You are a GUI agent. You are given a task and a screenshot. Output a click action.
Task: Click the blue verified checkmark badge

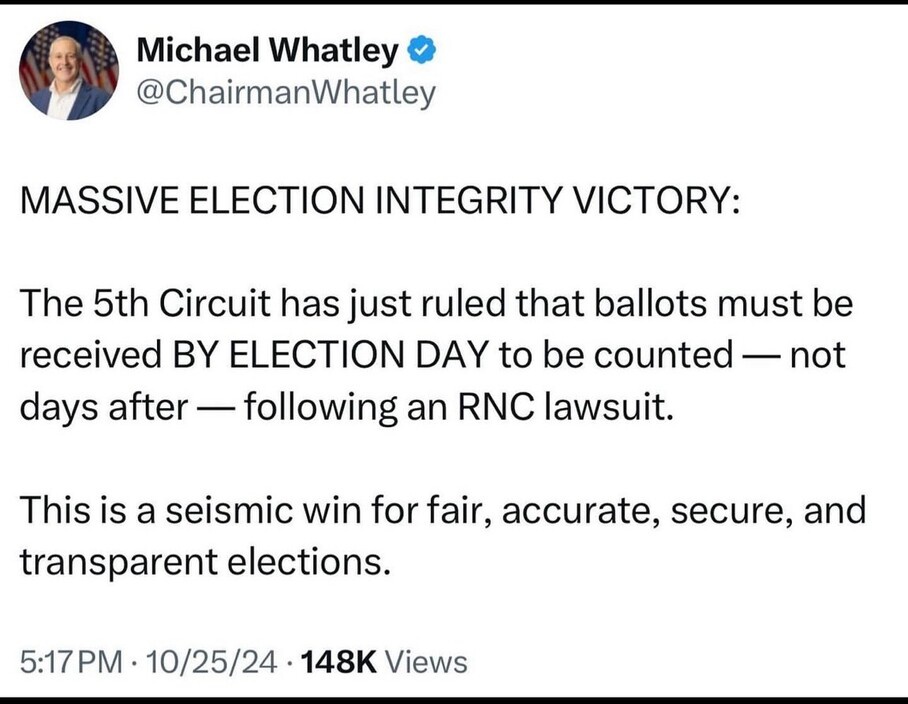421,48
